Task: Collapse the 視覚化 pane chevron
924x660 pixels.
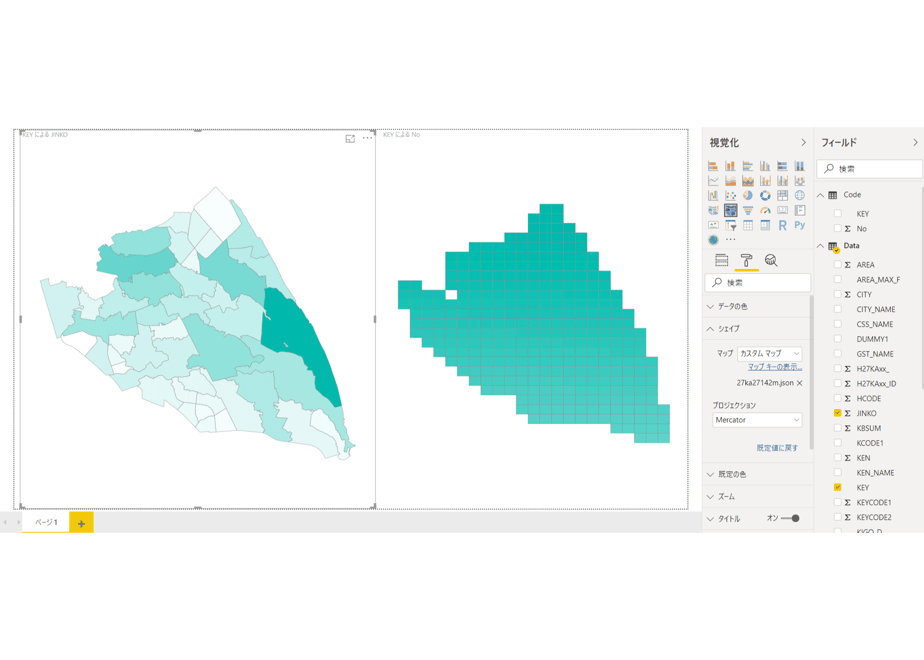Action: [803, 143]
